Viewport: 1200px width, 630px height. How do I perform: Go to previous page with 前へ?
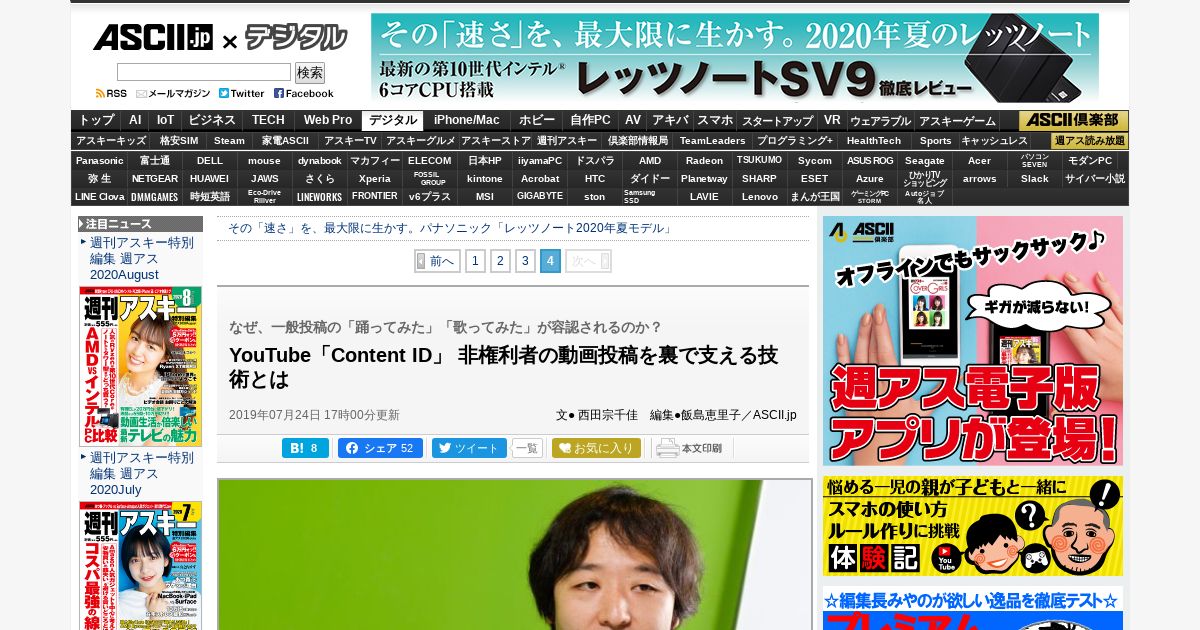[x=437, y=261]
